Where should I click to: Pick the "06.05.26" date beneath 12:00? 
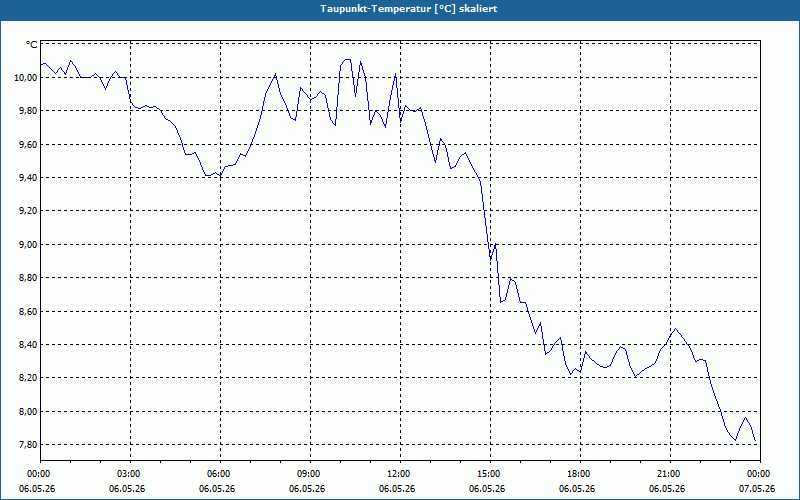397,489
